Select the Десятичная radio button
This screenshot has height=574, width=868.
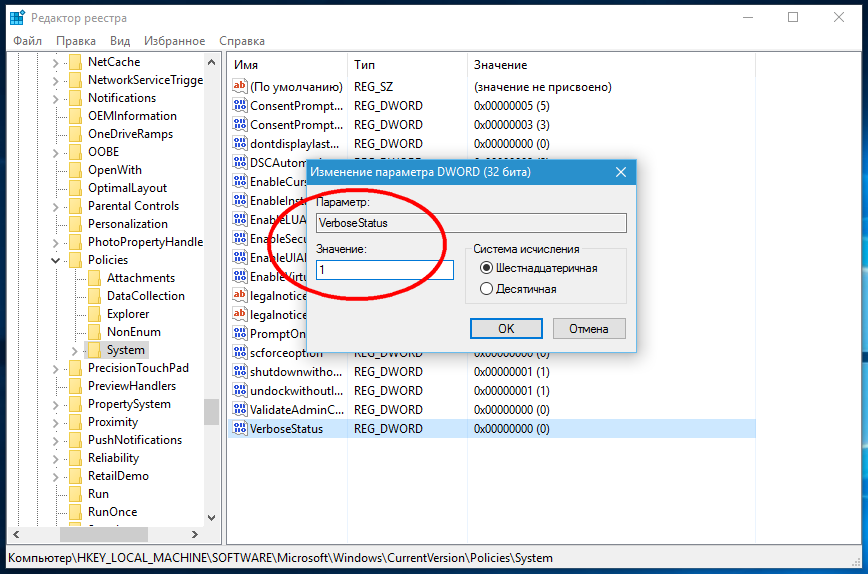point(486,289)
